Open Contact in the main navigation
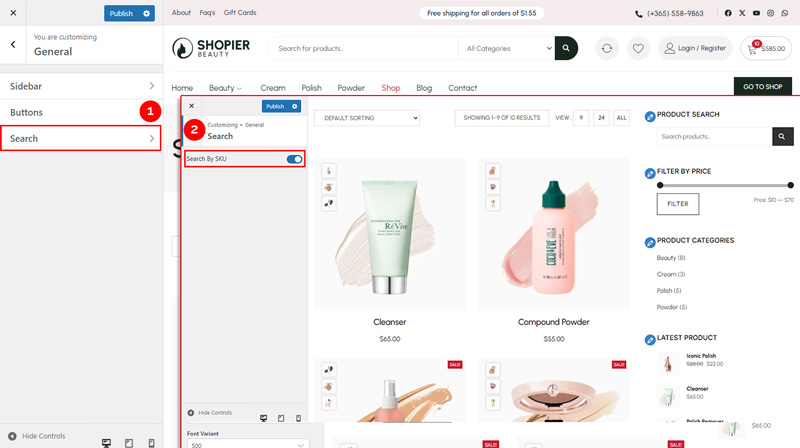This screenshot has width=800, height=448. (463, 88)
